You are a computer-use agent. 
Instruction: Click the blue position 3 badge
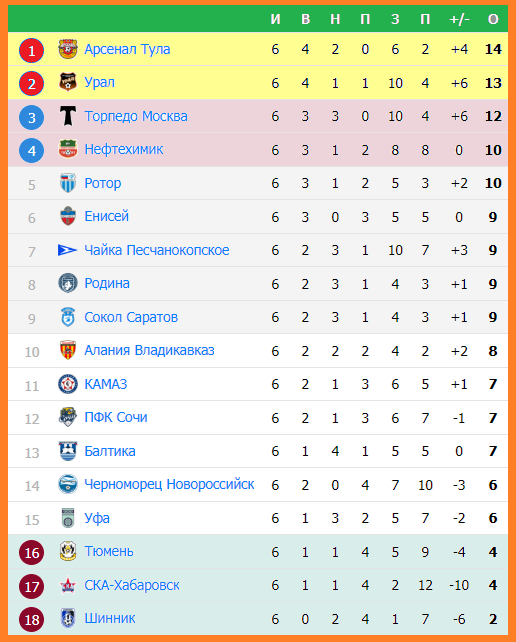[x=32, y=118]
